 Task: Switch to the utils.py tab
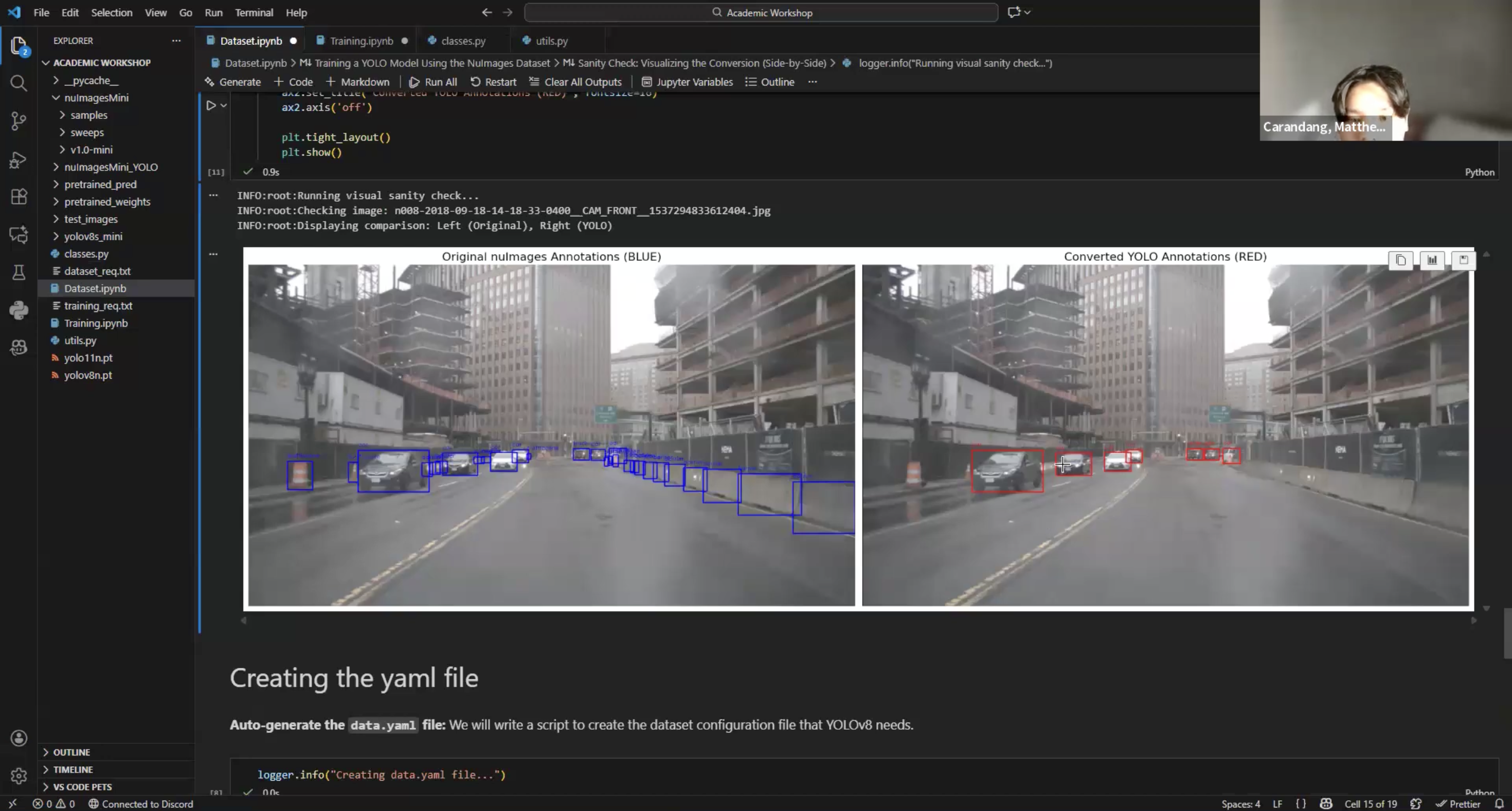[551, 41]
